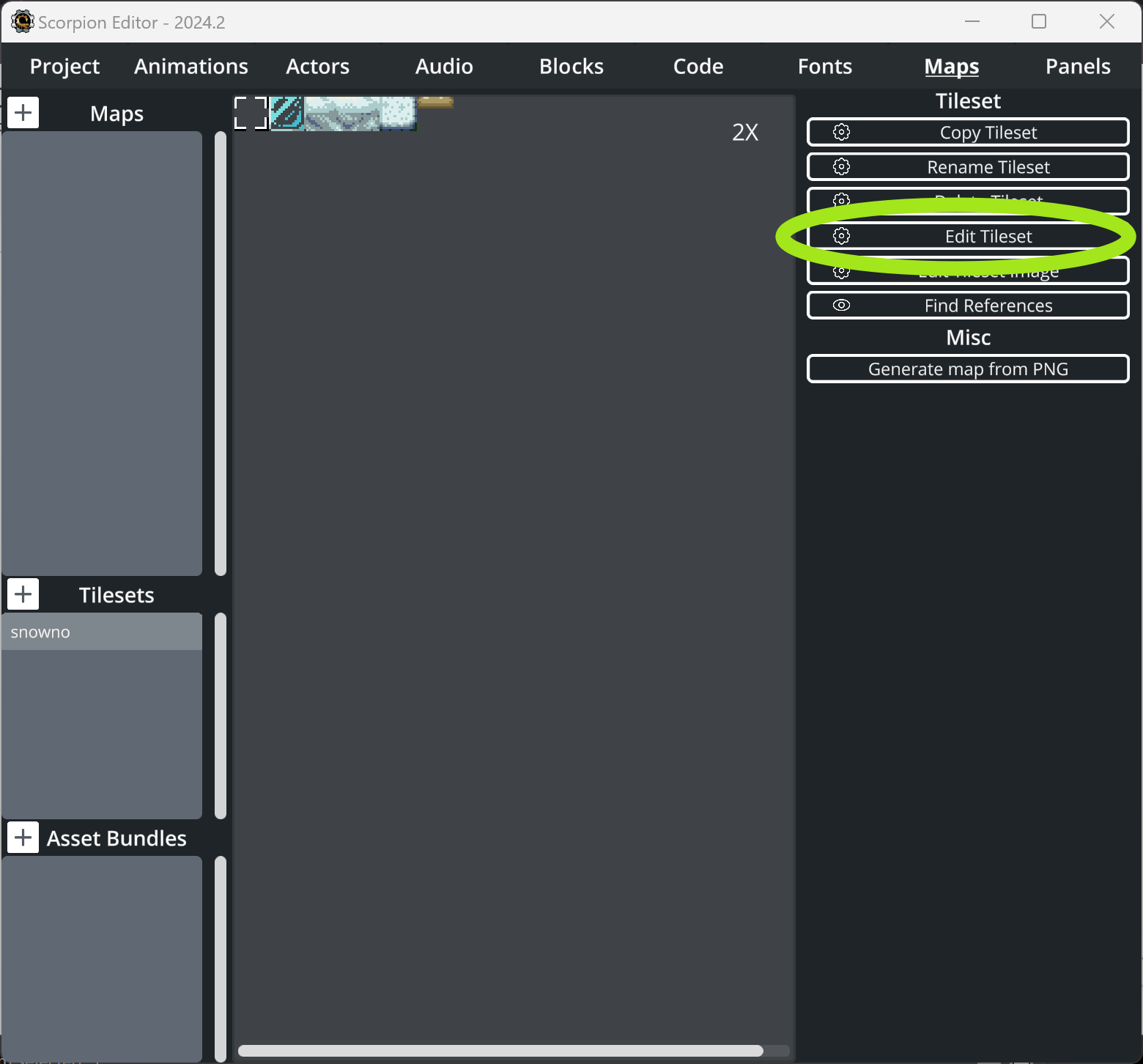Click eye icon on Find References
This screenshot has height=1064, width=1143.
841,305
